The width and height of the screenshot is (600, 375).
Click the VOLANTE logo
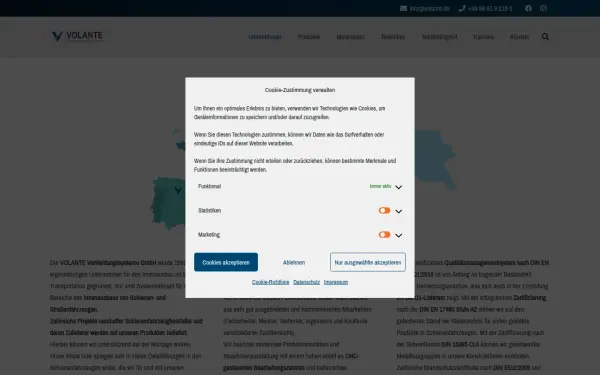(x=77, y=36)
